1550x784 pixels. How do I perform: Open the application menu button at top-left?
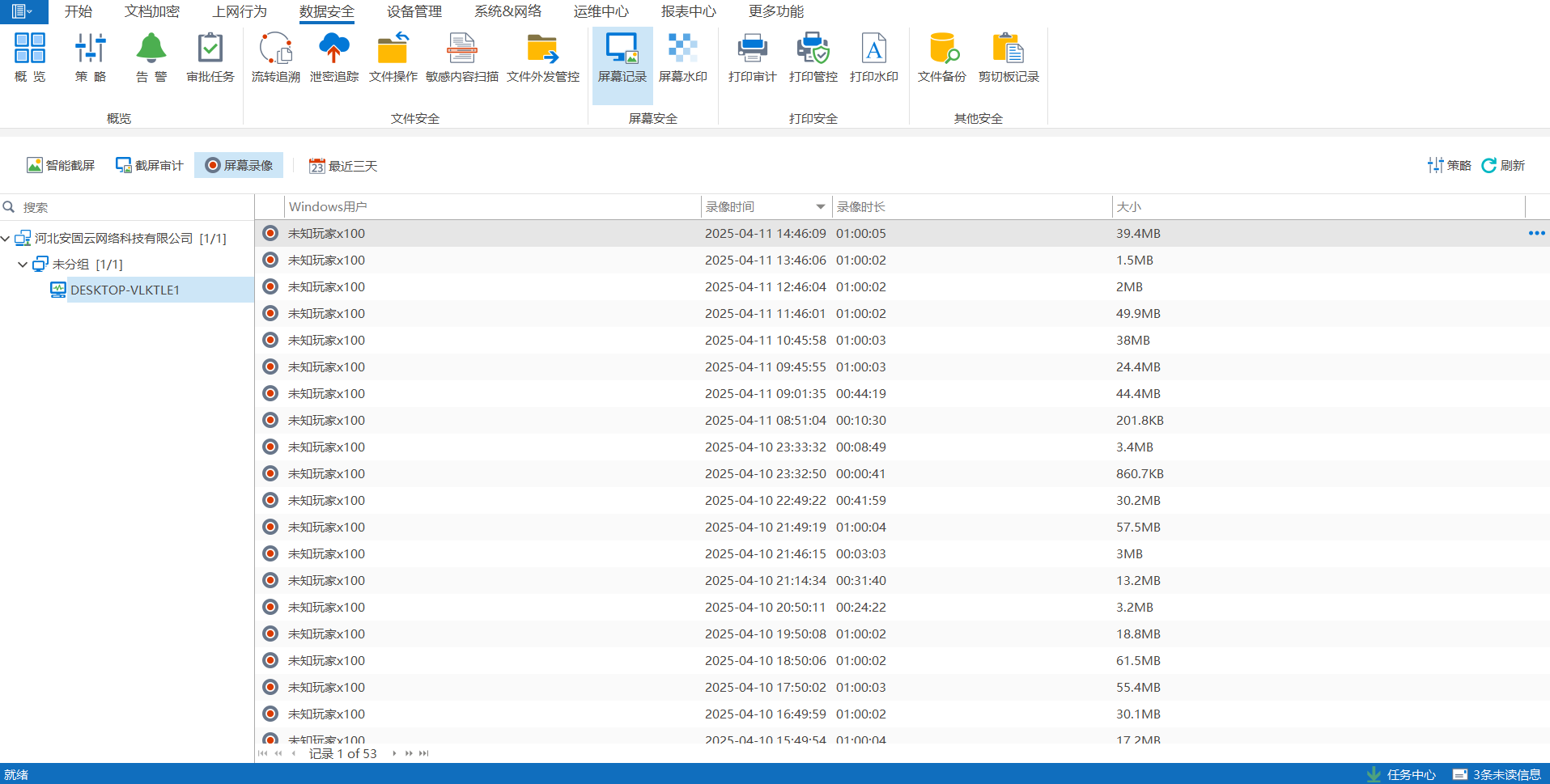[x=23, y=11]
